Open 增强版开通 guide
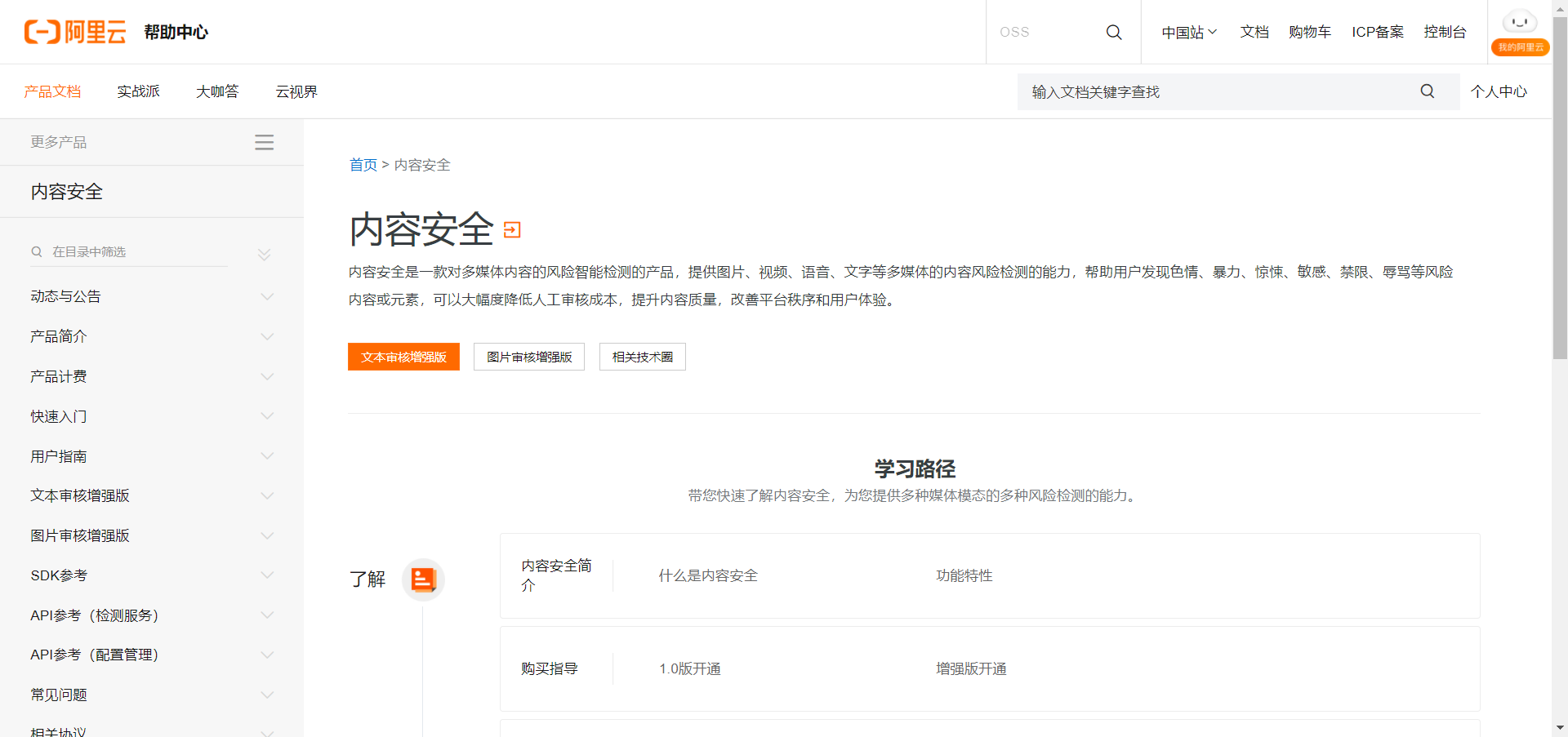 pos(971,668)
